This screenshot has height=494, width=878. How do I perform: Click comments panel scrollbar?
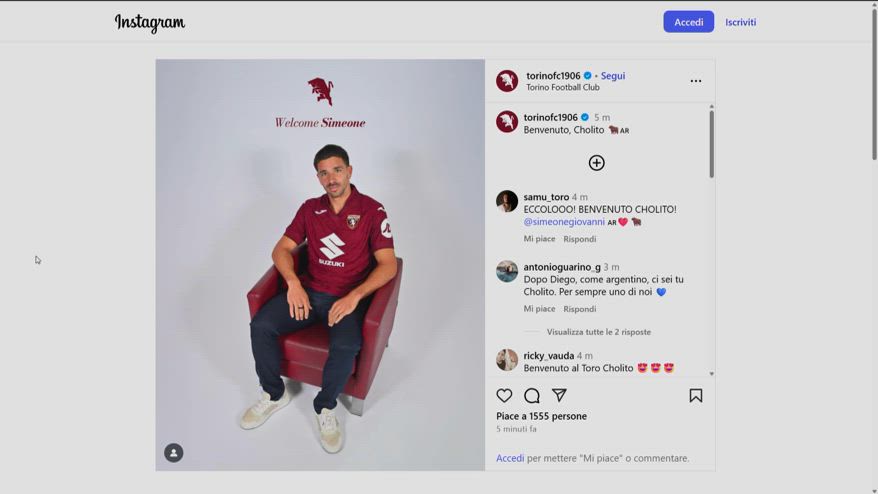(712, 145)
